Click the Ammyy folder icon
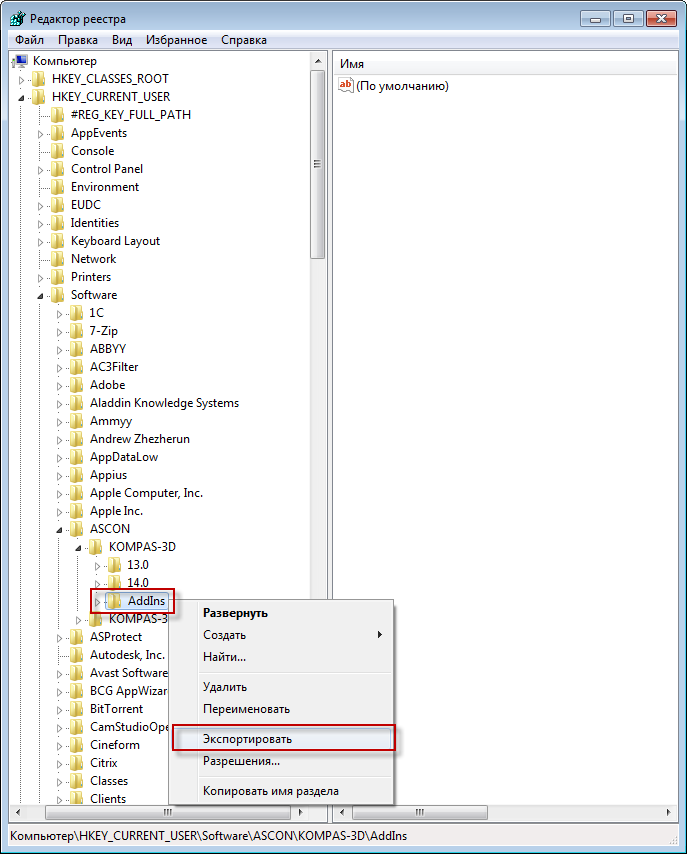687x854 pixels. pos(77,421)
